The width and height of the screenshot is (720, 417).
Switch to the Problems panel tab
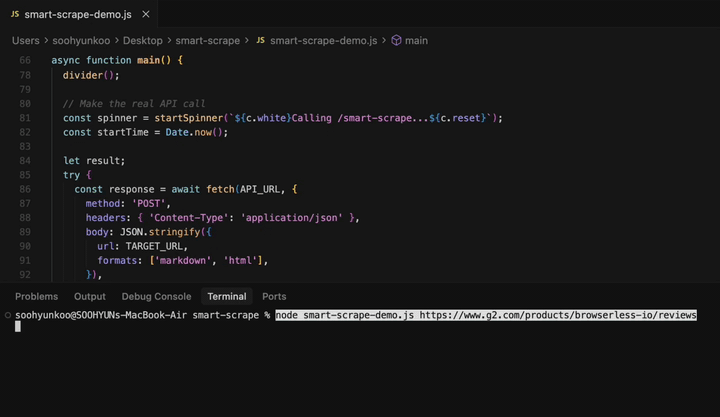(x=36, y=296)
